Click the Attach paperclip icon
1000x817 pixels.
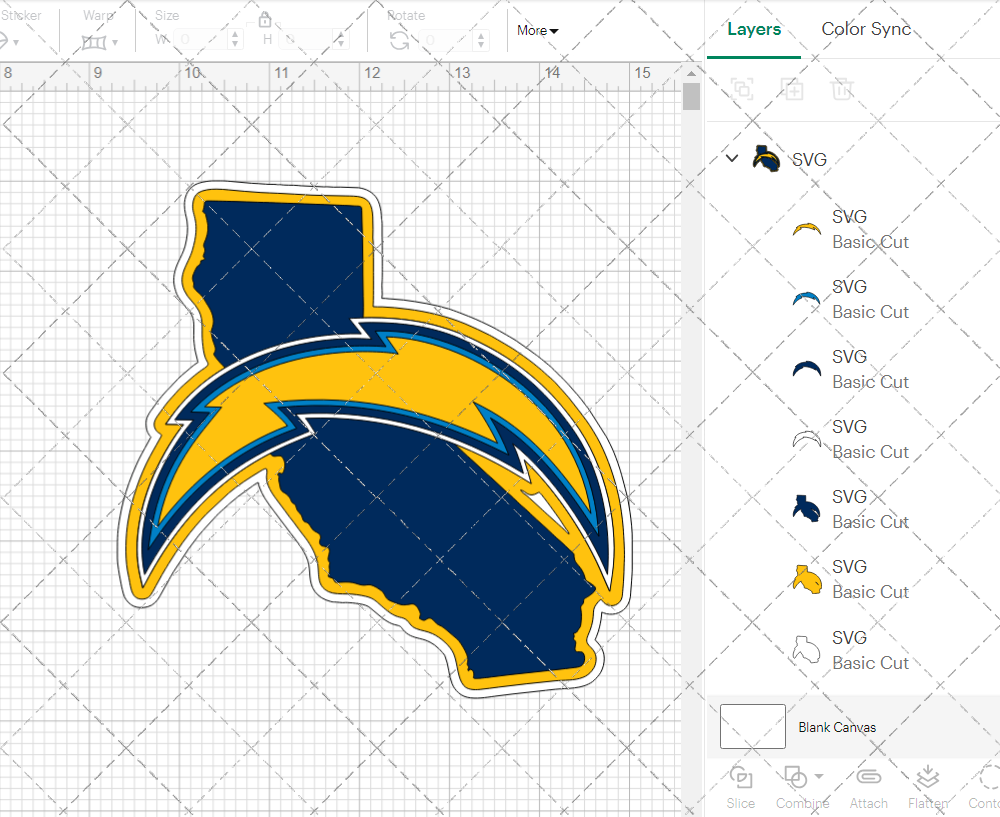(x=868, y=778)
